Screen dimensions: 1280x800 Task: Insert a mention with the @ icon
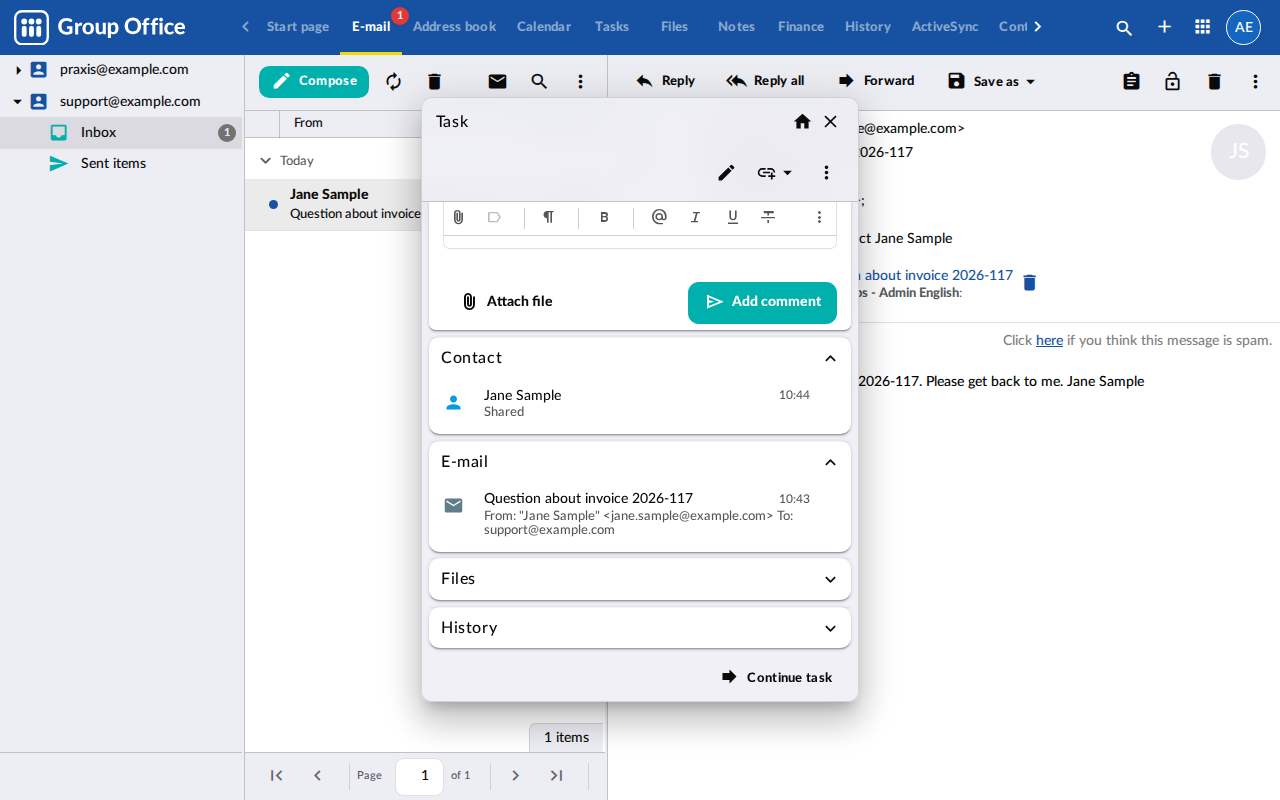point(659,217)
